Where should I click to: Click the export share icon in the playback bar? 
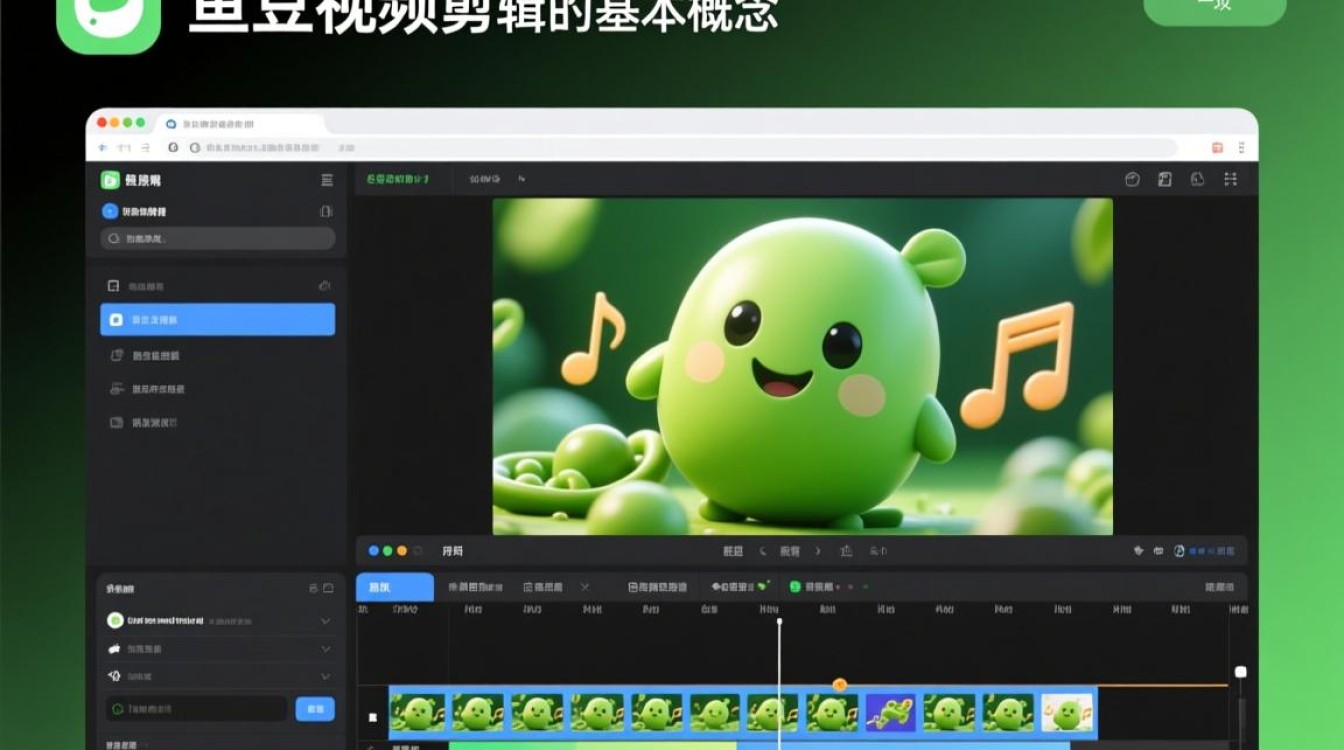click(846, 551)
